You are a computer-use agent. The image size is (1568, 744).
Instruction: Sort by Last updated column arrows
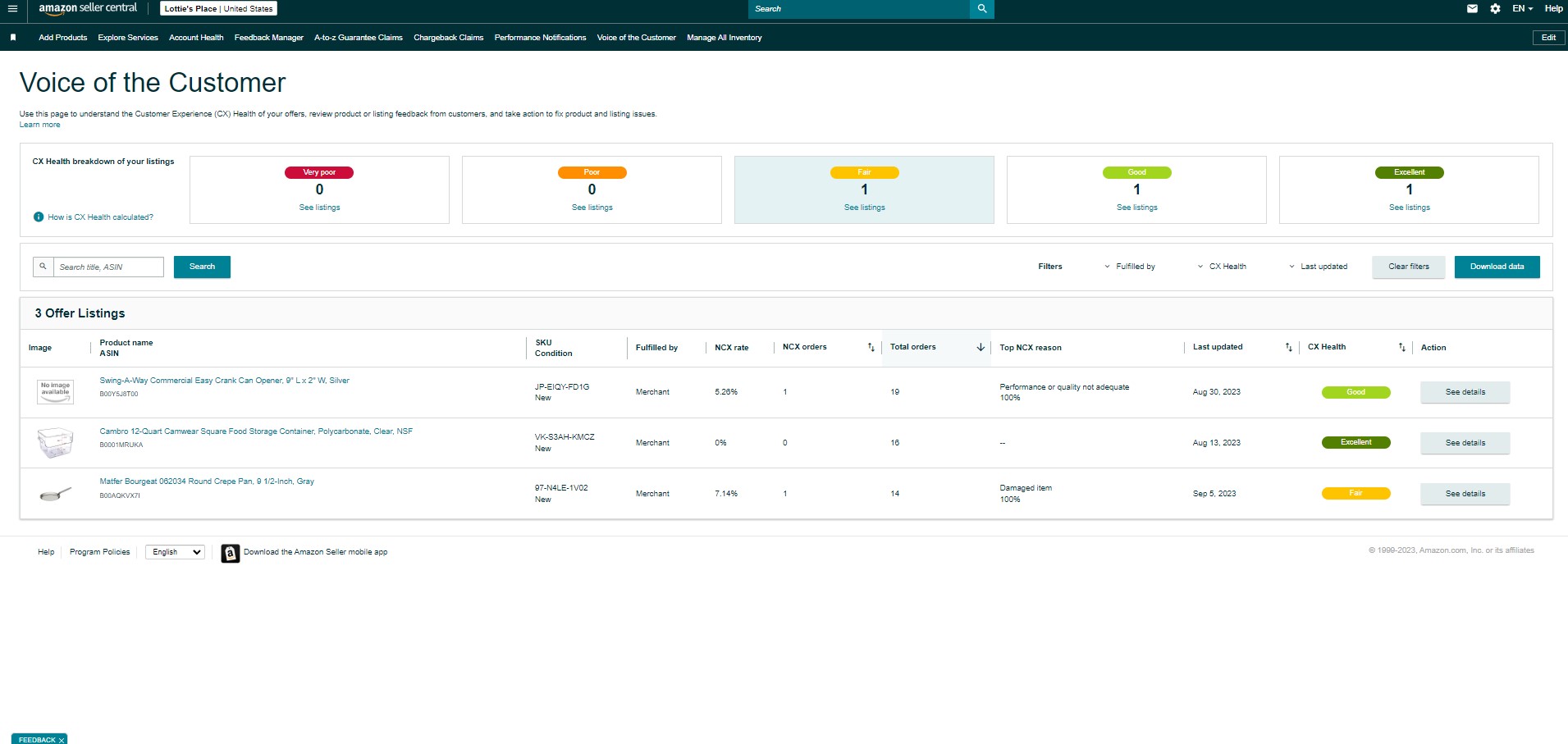[x=1288, y=348]
